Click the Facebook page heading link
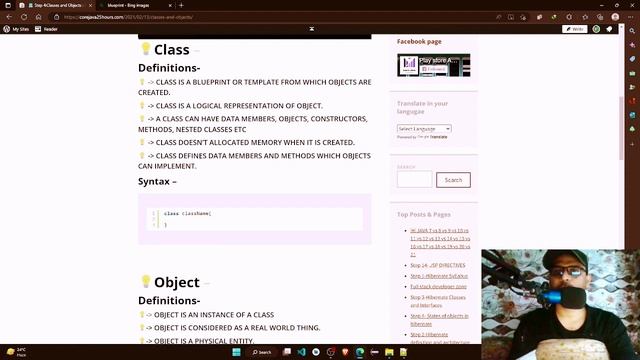The width and height of the screenshot is (640, 360). 419,41
